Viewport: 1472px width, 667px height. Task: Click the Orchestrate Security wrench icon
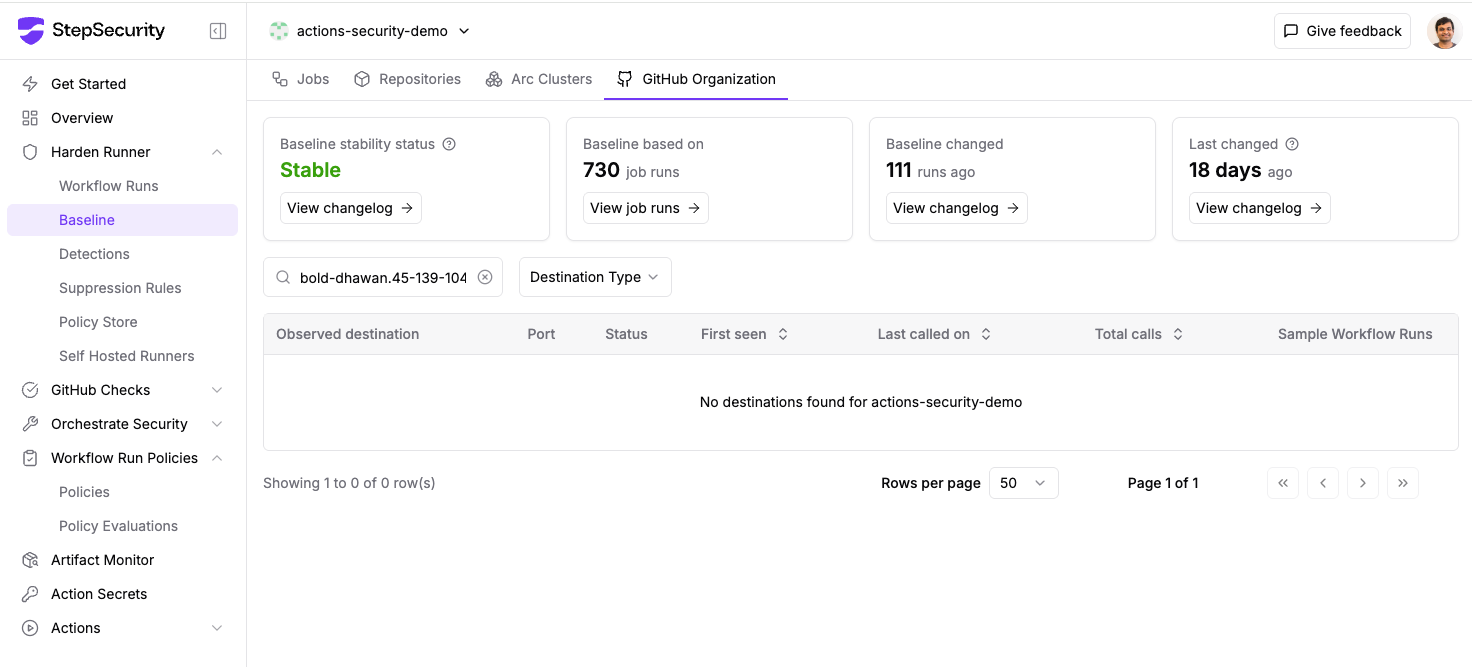pos(30,424)
